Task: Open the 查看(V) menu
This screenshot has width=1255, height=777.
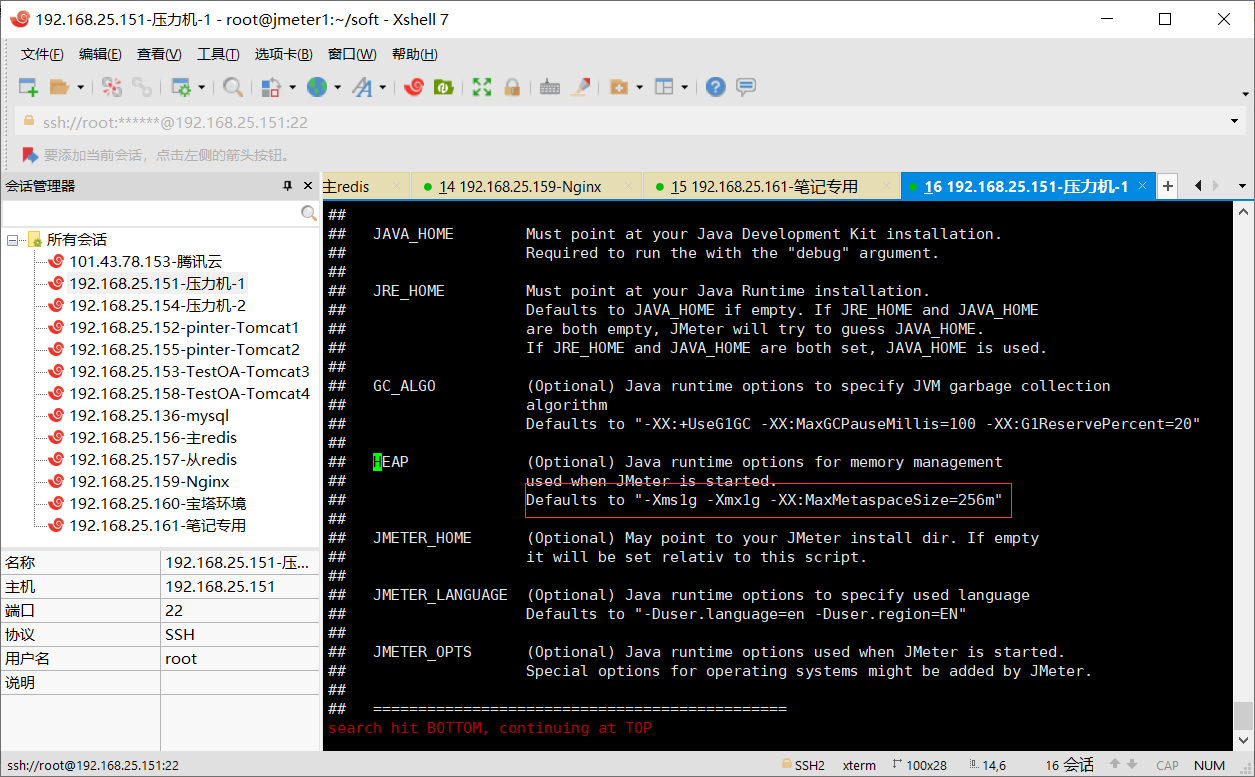Action: pos(159,54)
